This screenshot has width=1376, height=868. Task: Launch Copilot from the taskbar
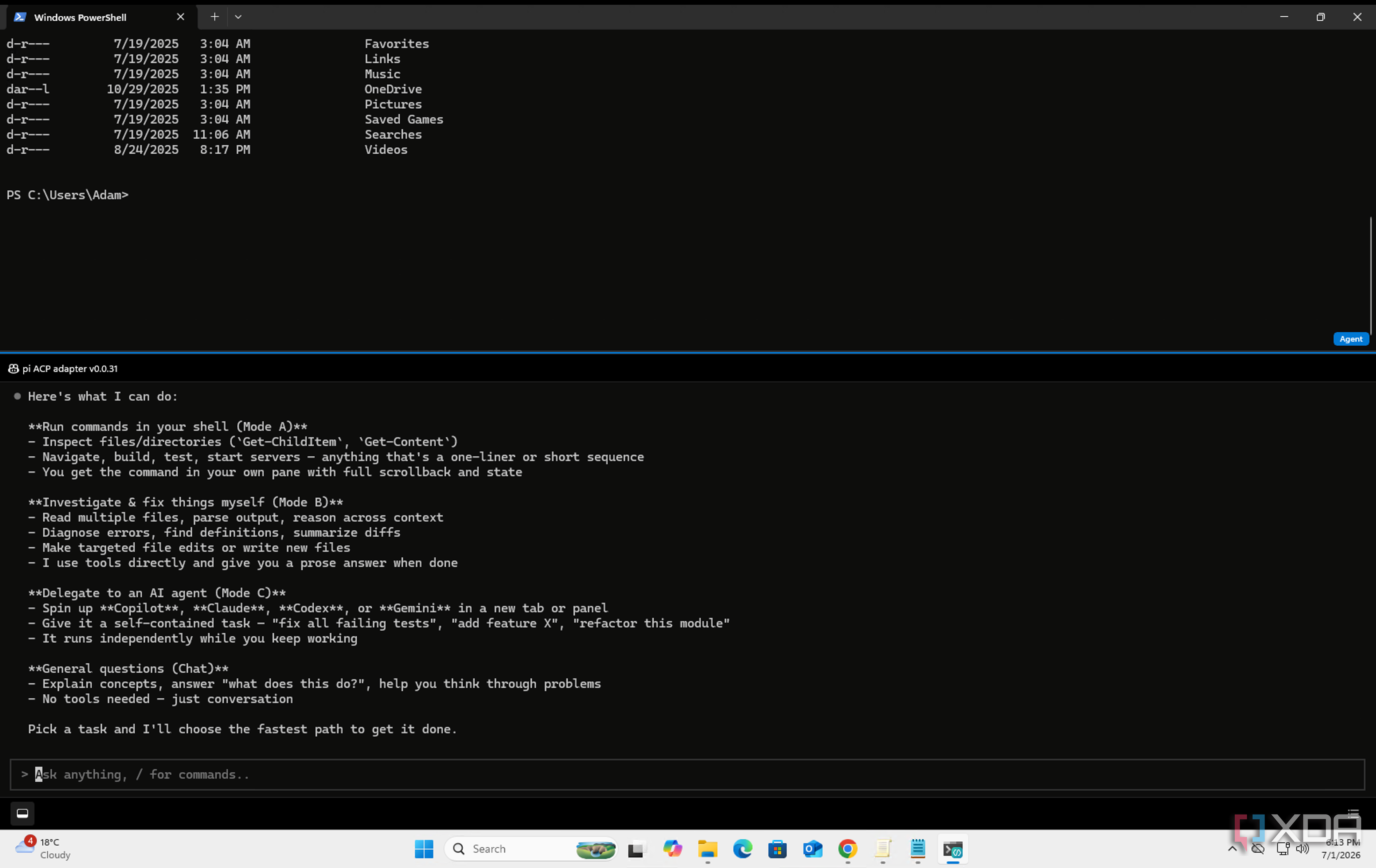[672, 849]
